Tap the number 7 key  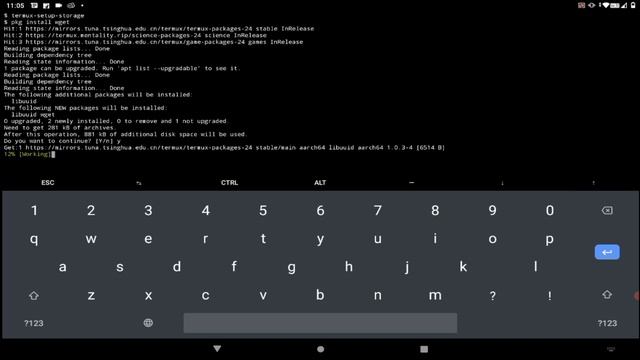[x=378, y=210]
